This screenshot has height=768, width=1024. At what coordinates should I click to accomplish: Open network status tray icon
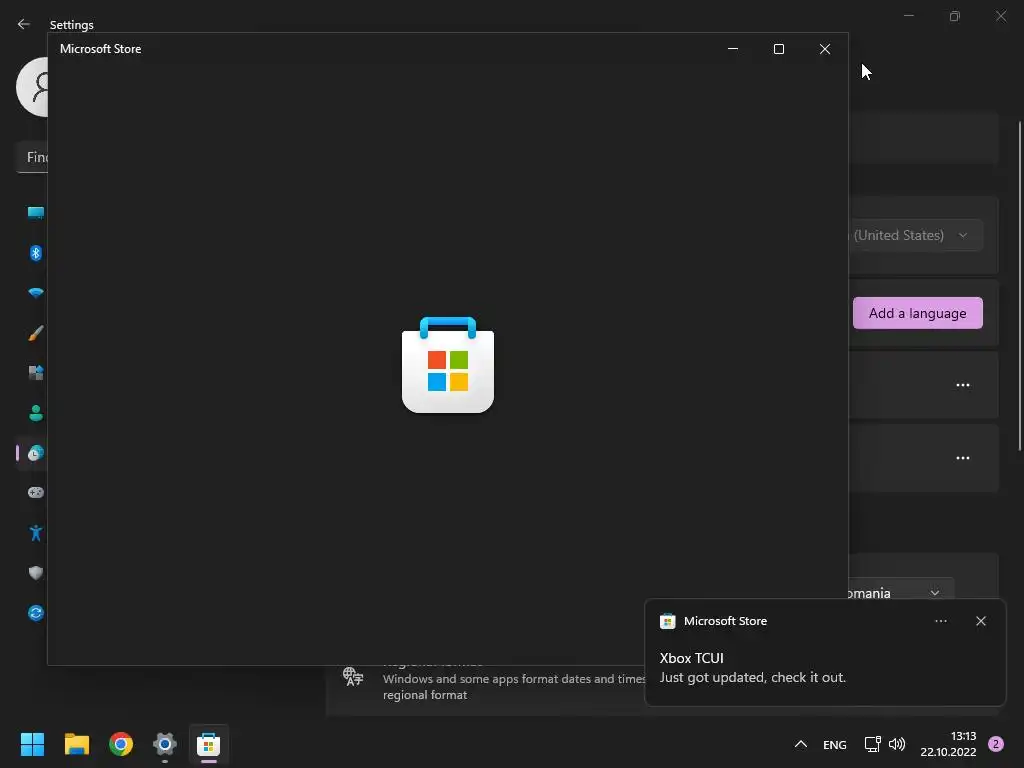pos(872,744)
